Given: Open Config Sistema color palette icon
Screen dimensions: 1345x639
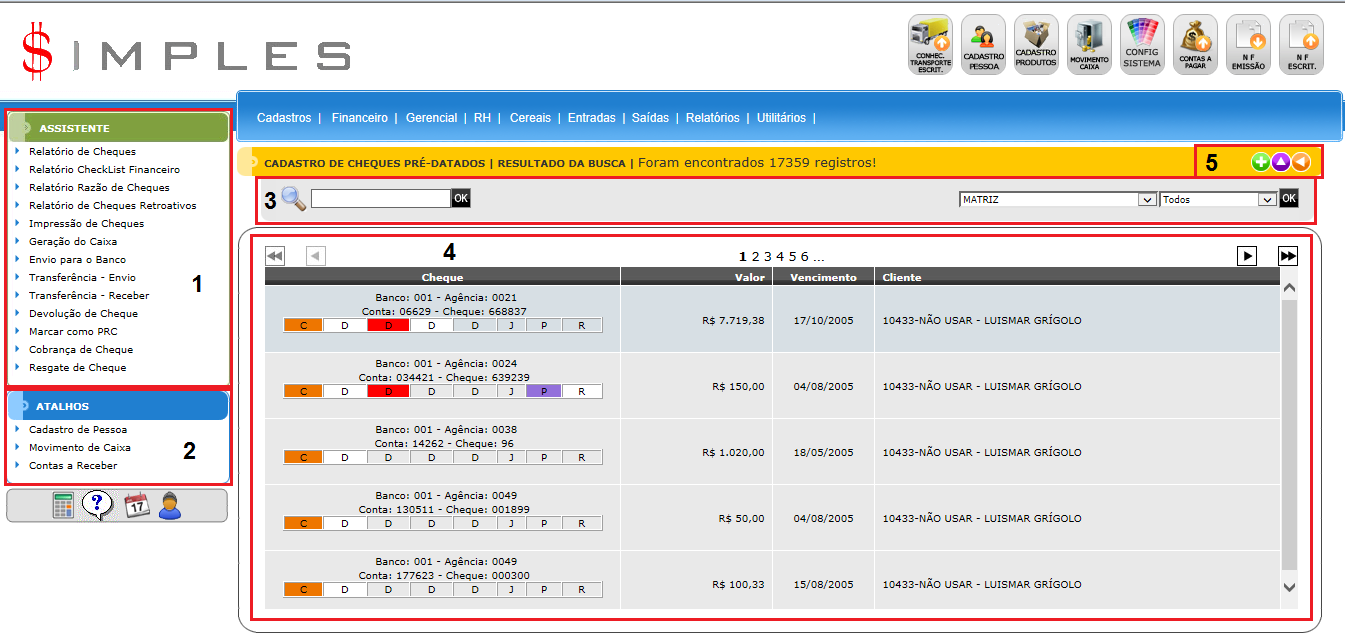Looking at the screenshot, I should 1142,44.
